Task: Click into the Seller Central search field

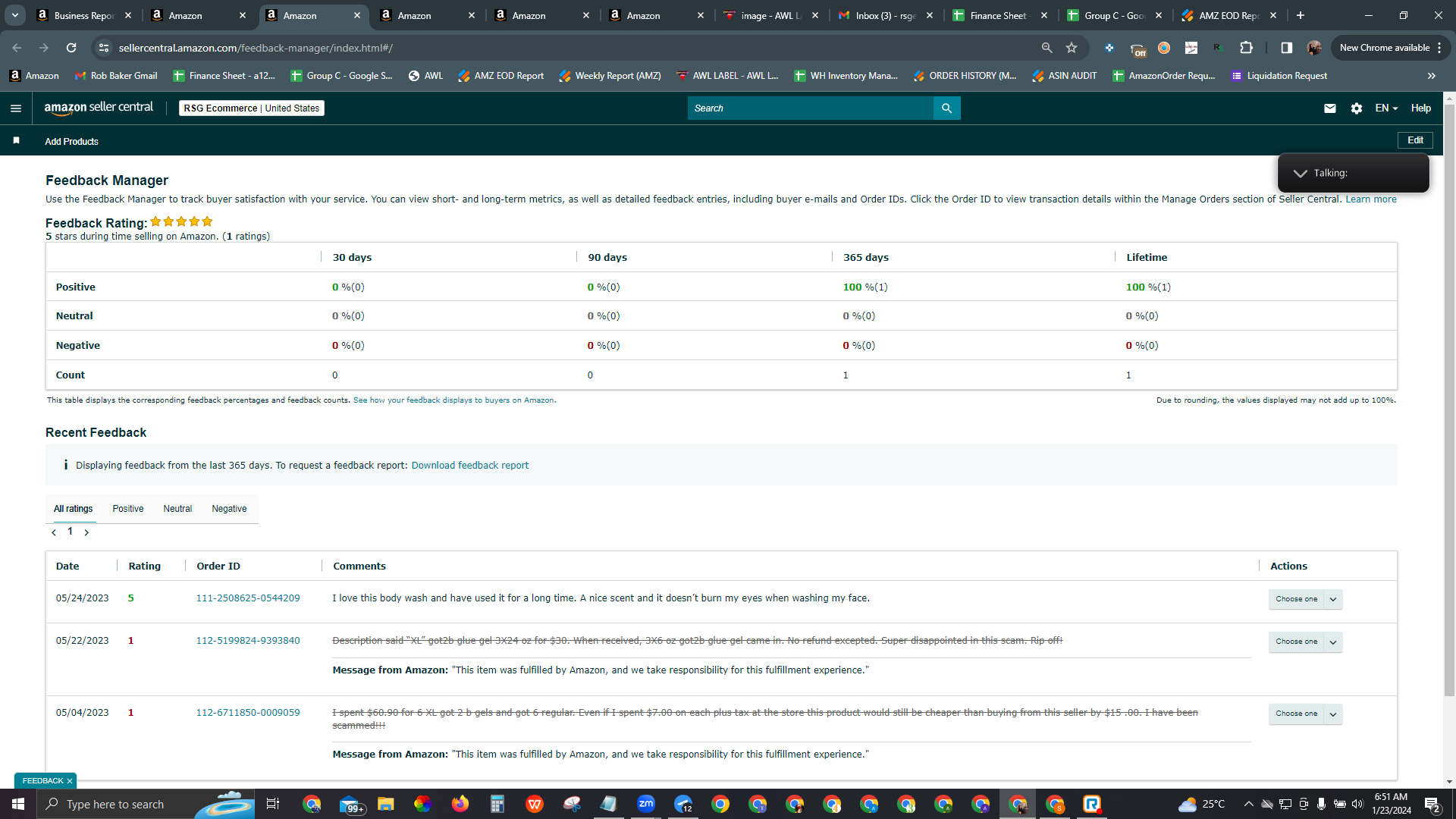Action: point(810,108)
